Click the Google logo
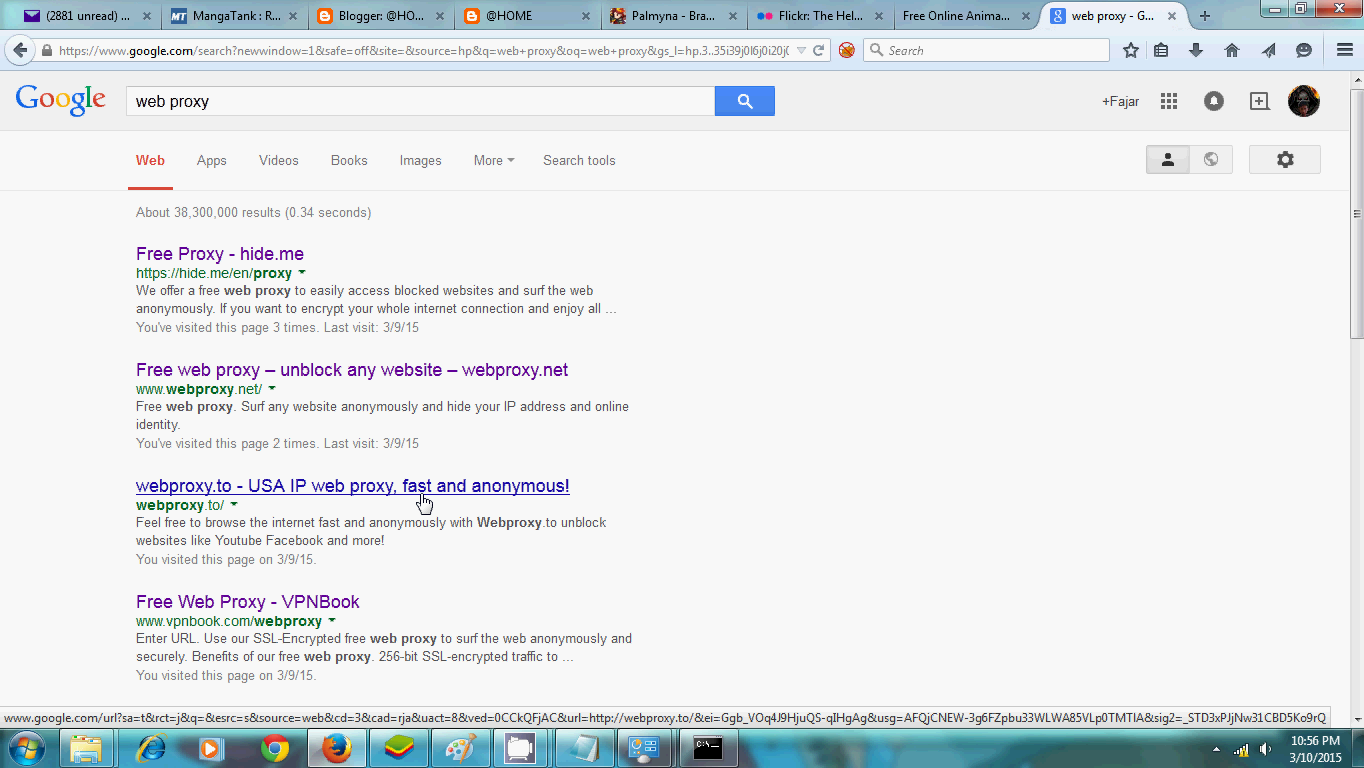This screenshot has height=768, width=1364. pos(61,100)
